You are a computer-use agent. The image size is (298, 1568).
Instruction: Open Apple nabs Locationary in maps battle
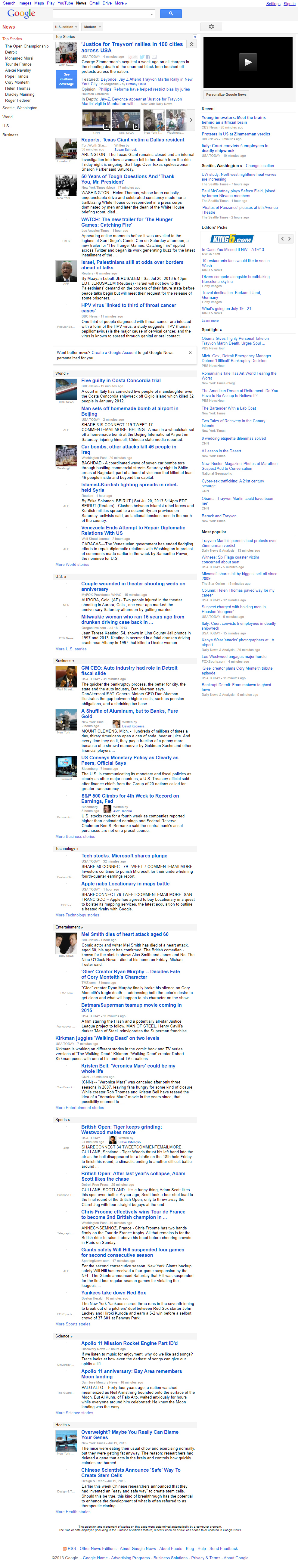(x=126, y=884)
